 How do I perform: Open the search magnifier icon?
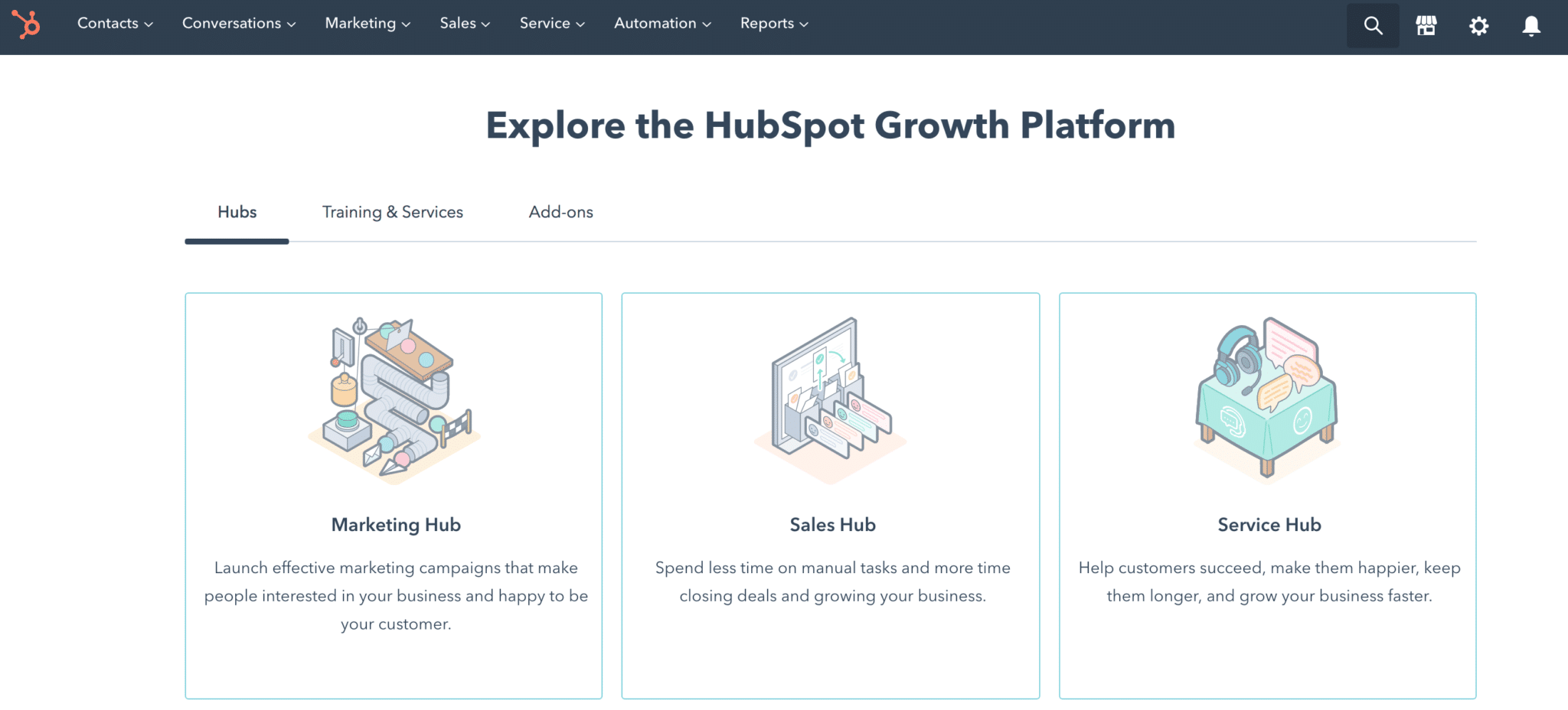tap(1373, 26)
